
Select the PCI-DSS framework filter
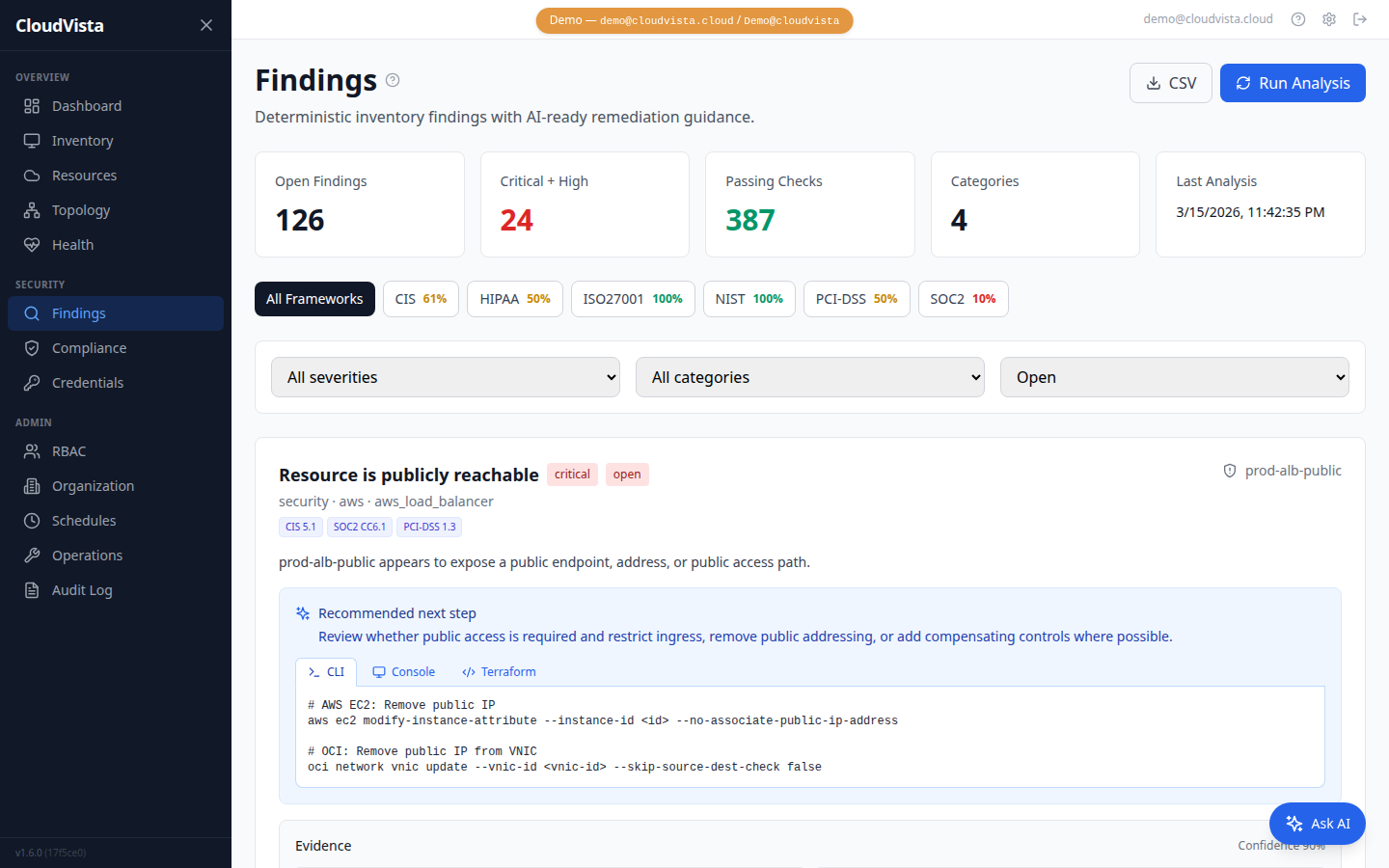click(856, 299)
